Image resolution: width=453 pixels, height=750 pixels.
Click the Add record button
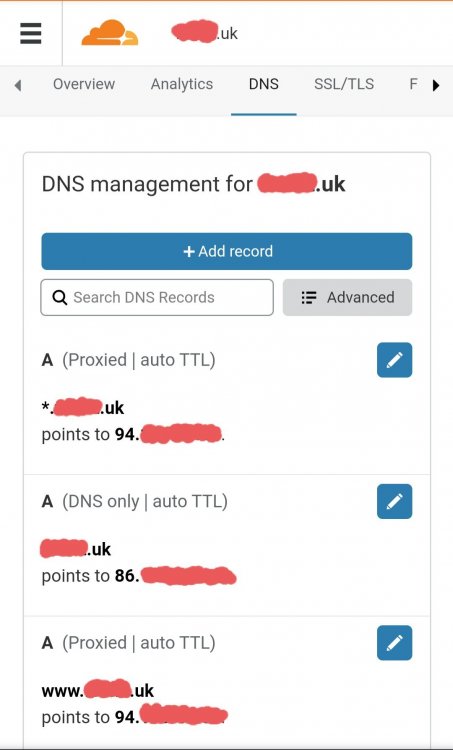tap(227, 251)
